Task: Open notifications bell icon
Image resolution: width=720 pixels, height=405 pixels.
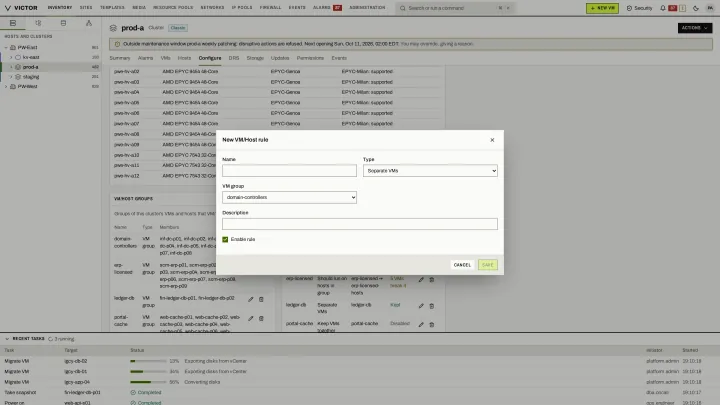Action: coord(663,8)
